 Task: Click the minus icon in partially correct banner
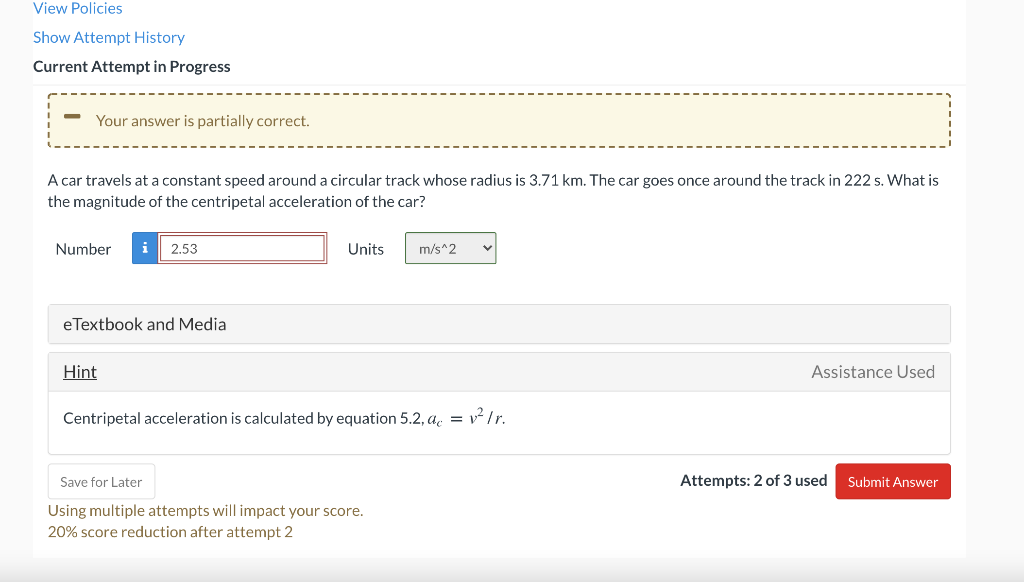(72, 117)
